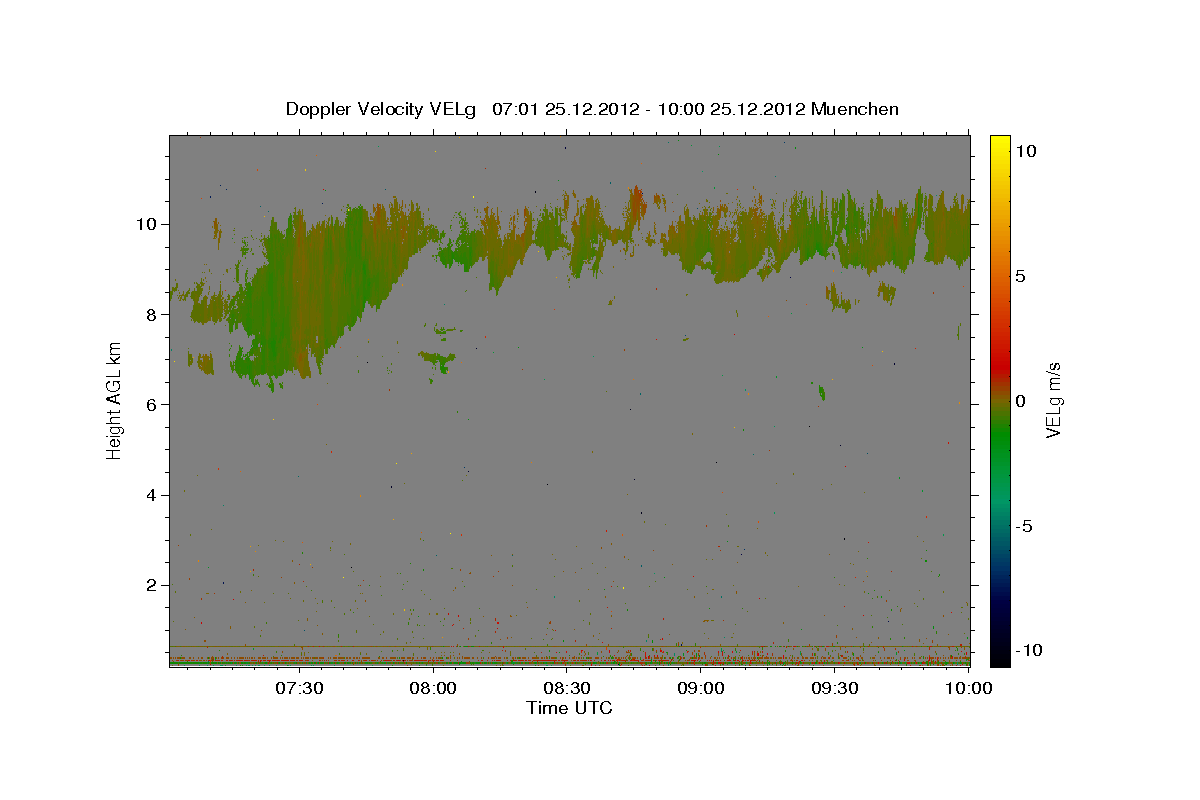Click the colorbar tick label -10

1028,651
